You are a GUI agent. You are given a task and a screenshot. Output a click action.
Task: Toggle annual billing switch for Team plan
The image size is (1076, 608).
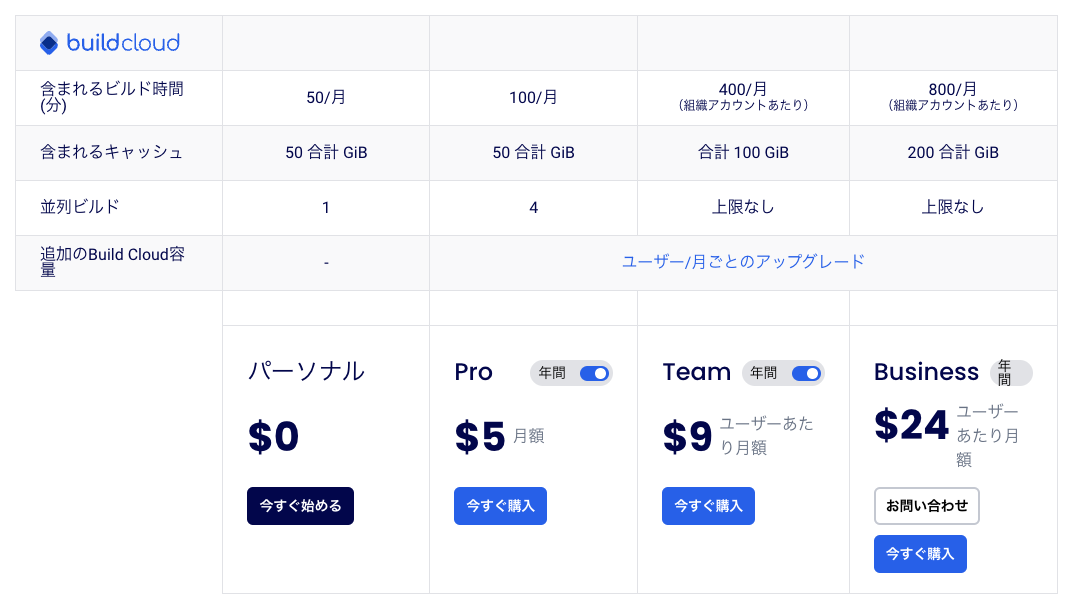tap(806, 373)
